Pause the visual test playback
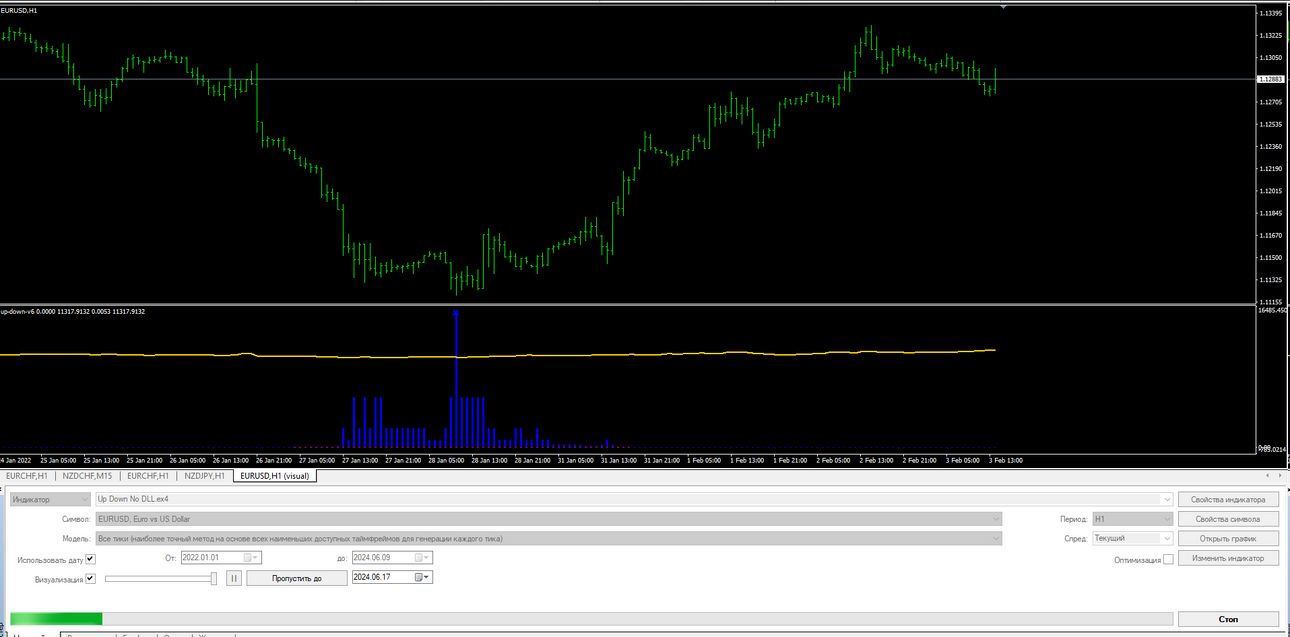This screenshot has height=637, width=1290. point(234,578)
